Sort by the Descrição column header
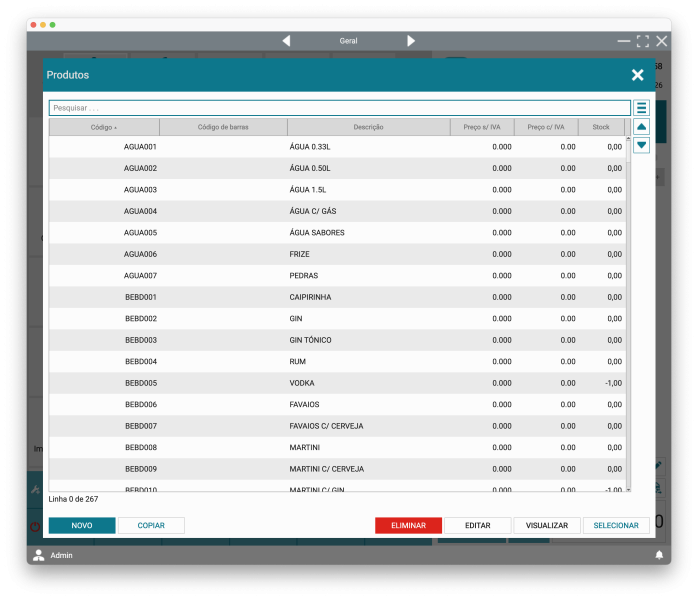This screenshot has width=698, height=600. tap(368, 127)
